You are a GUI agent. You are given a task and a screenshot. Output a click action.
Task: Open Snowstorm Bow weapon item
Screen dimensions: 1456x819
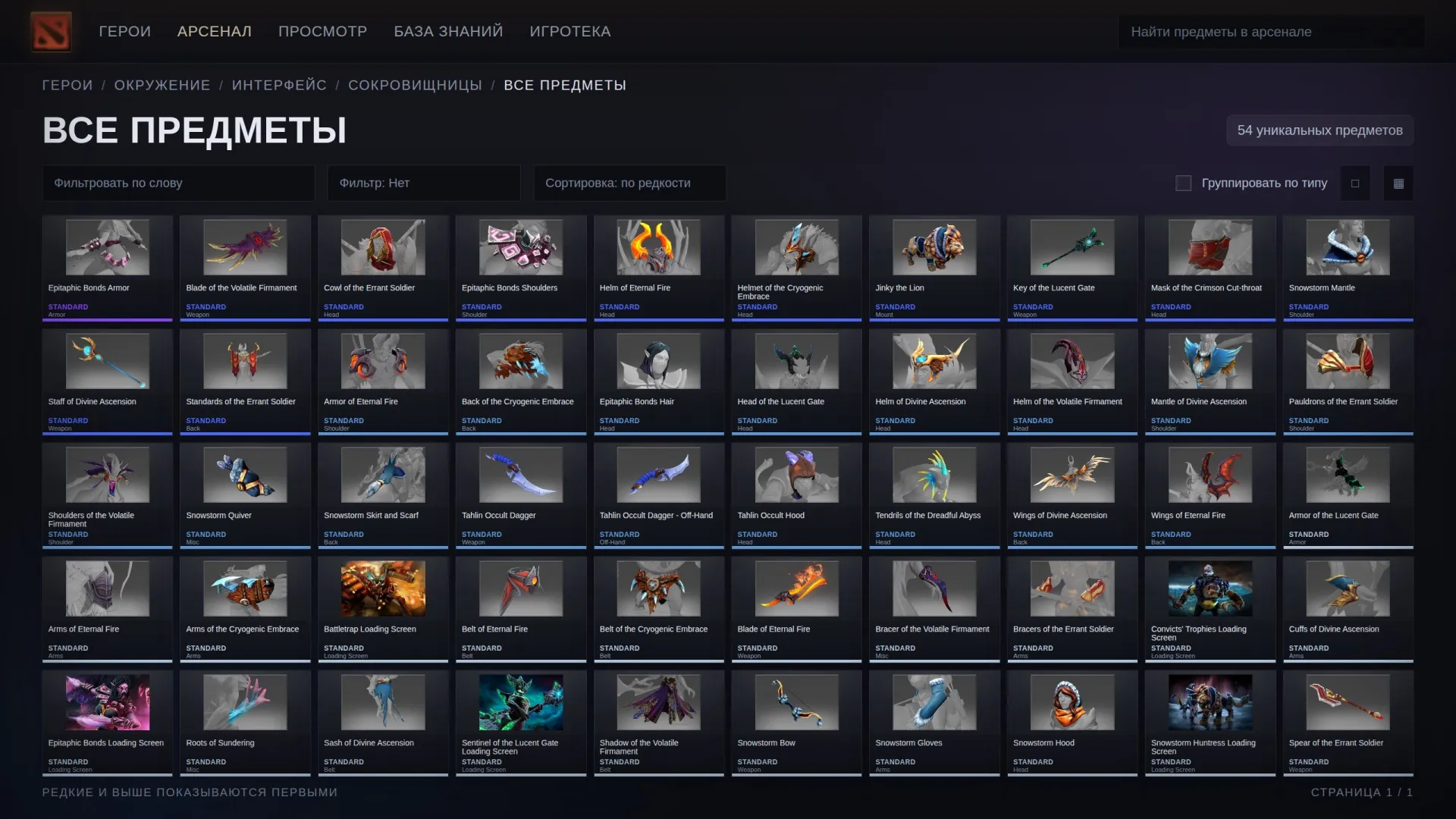[x=796, y=723]
